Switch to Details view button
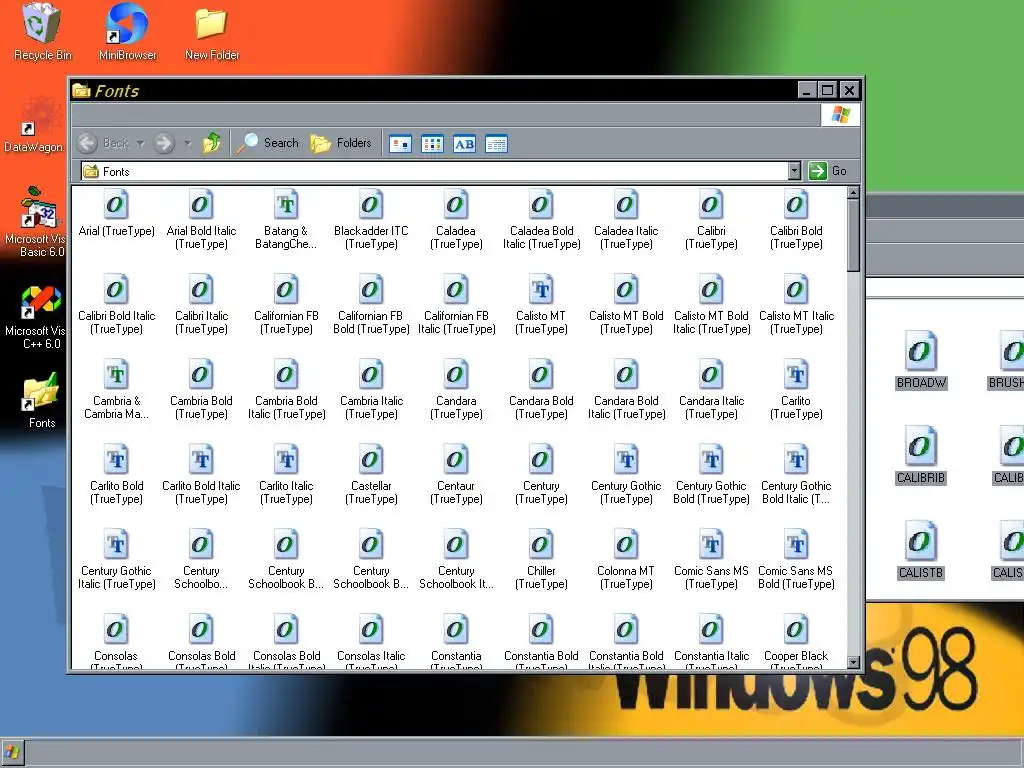This screenshot has width=1024, height=768. [496, 144]
